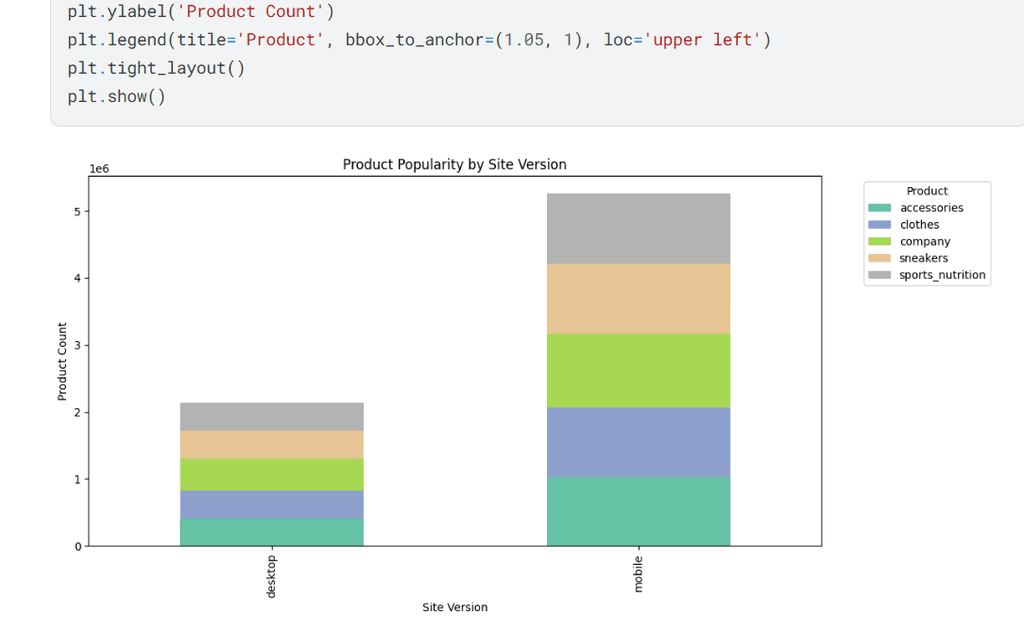Click the green company segment of mobile bar
Viewport: 1024px width, 632px height.
pyautogui.click(x=638, y=370)
